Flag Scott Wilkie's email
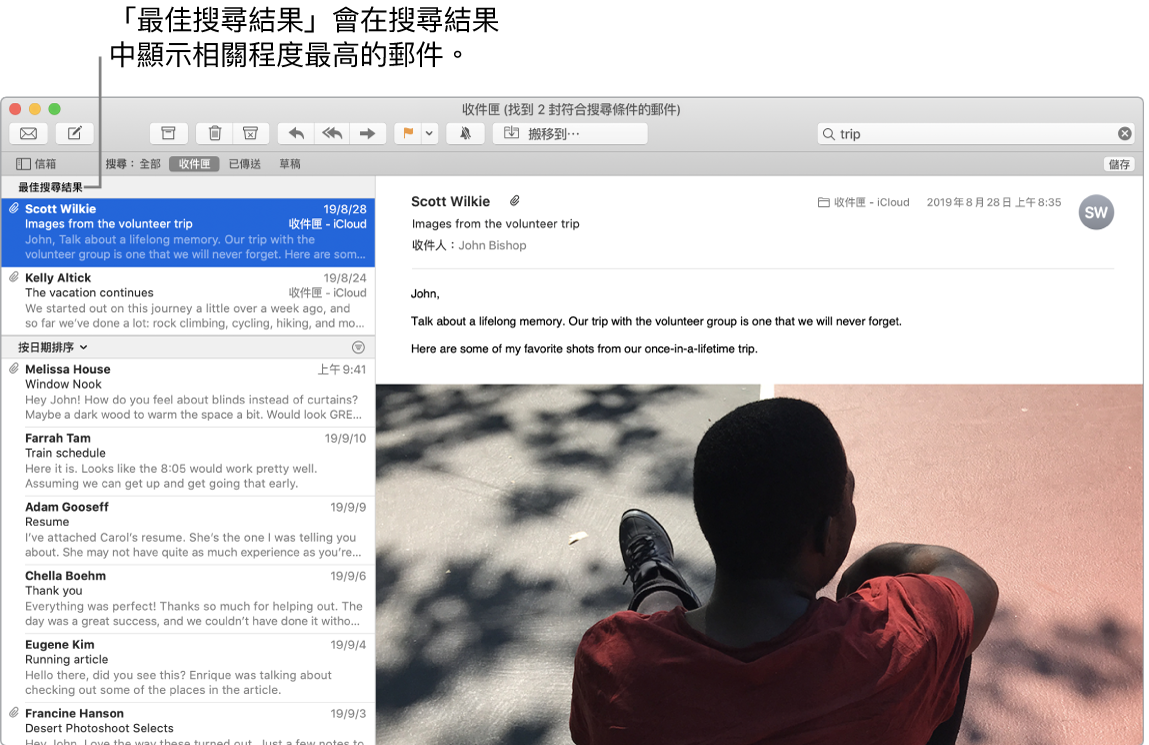This screenshot has width=1149, height=745. (409, 133)
